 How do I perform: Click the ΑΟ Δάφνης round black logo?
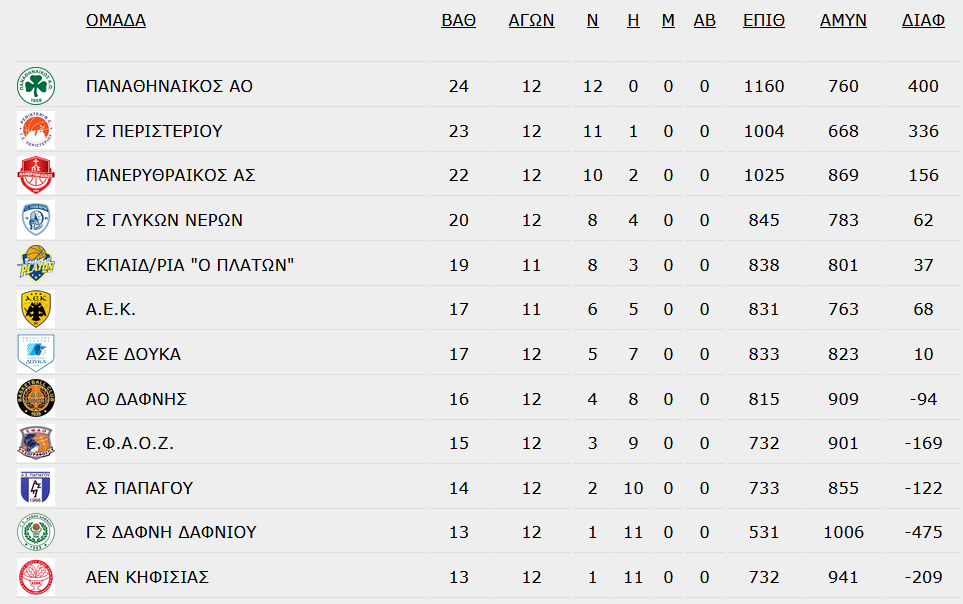point(36,398)
